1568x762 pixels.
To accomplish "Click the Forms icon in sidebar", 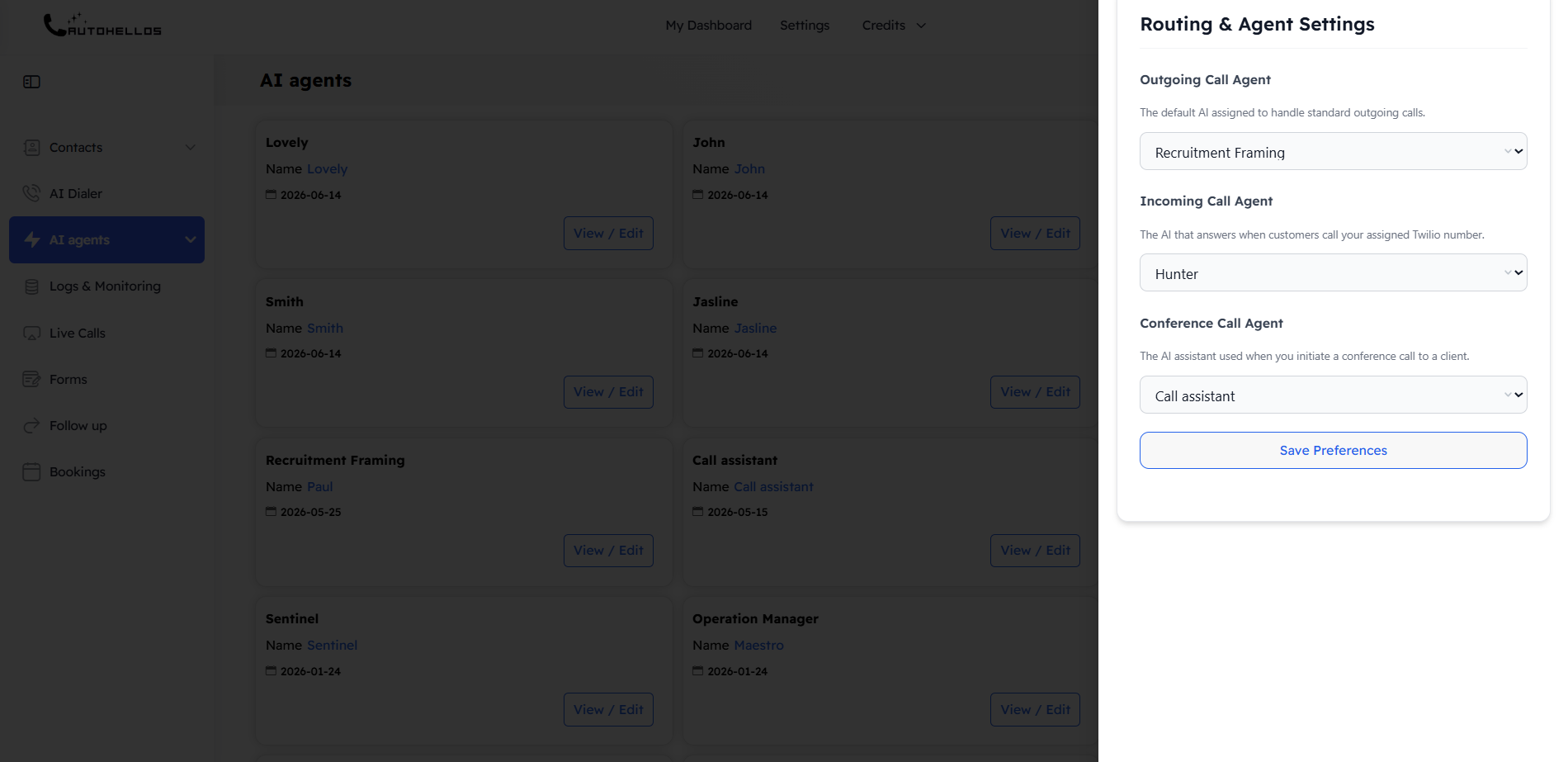I will 31,380.
